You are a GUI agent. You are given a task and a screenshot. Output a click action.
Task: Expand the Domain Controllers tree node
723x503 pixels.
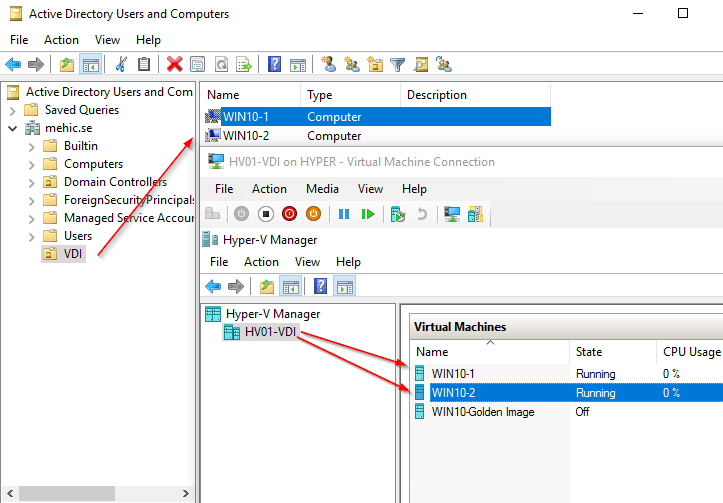pyautogui.click(x=32, y=182)
